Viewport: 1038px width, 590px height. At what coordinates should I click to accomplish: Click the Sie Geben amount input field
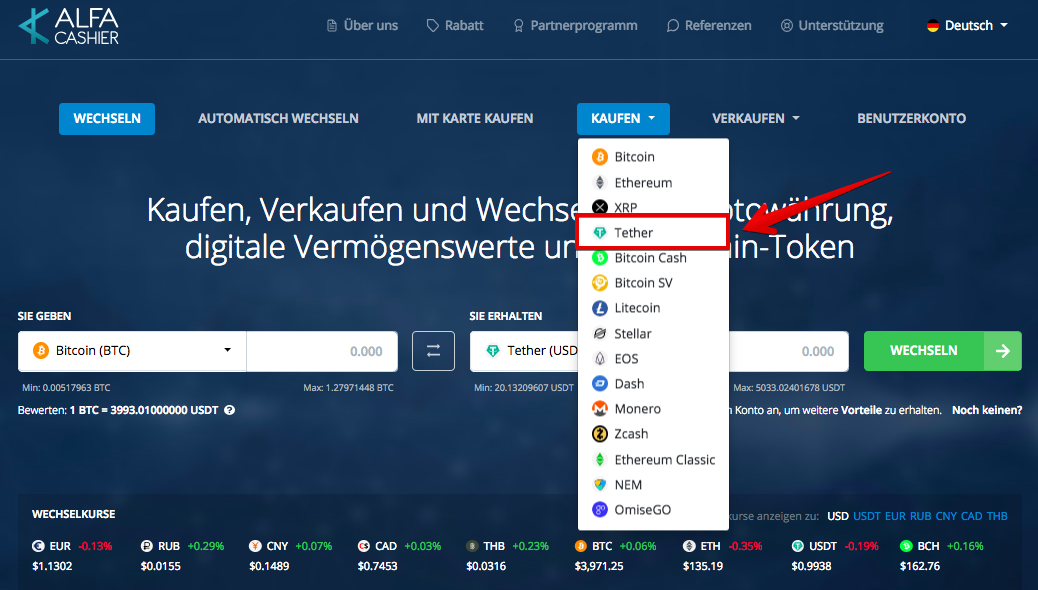[x=321, y=351]
